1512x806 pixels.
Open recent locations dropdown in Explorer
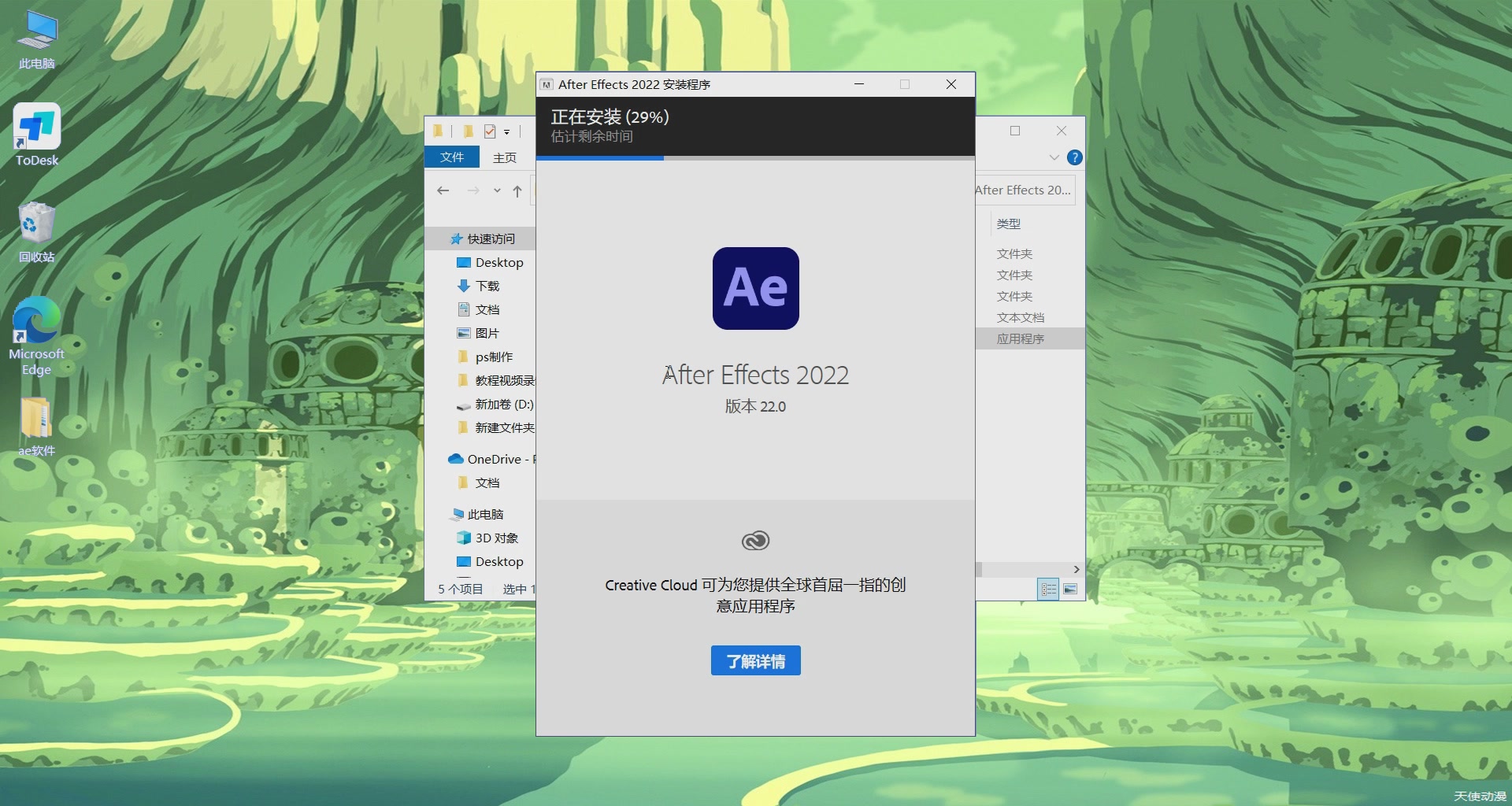497,190
